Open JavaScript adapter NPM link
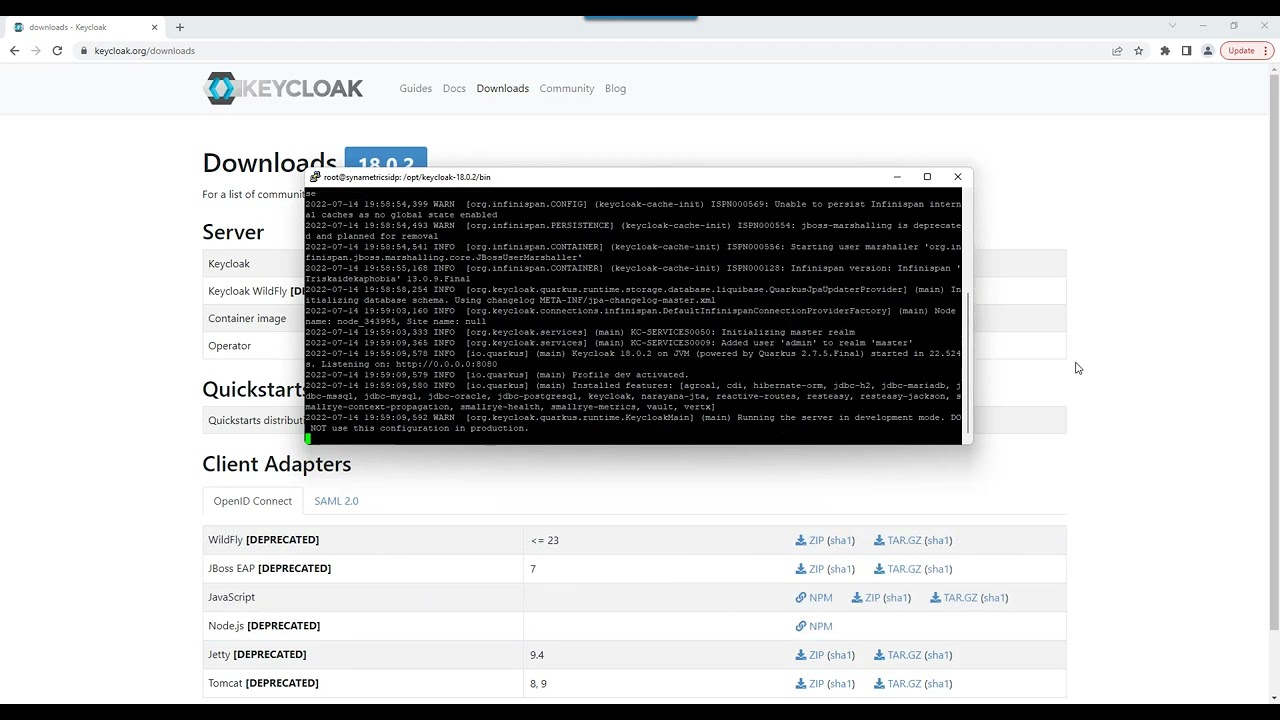 pyautogui.click(x=814, y=598)
